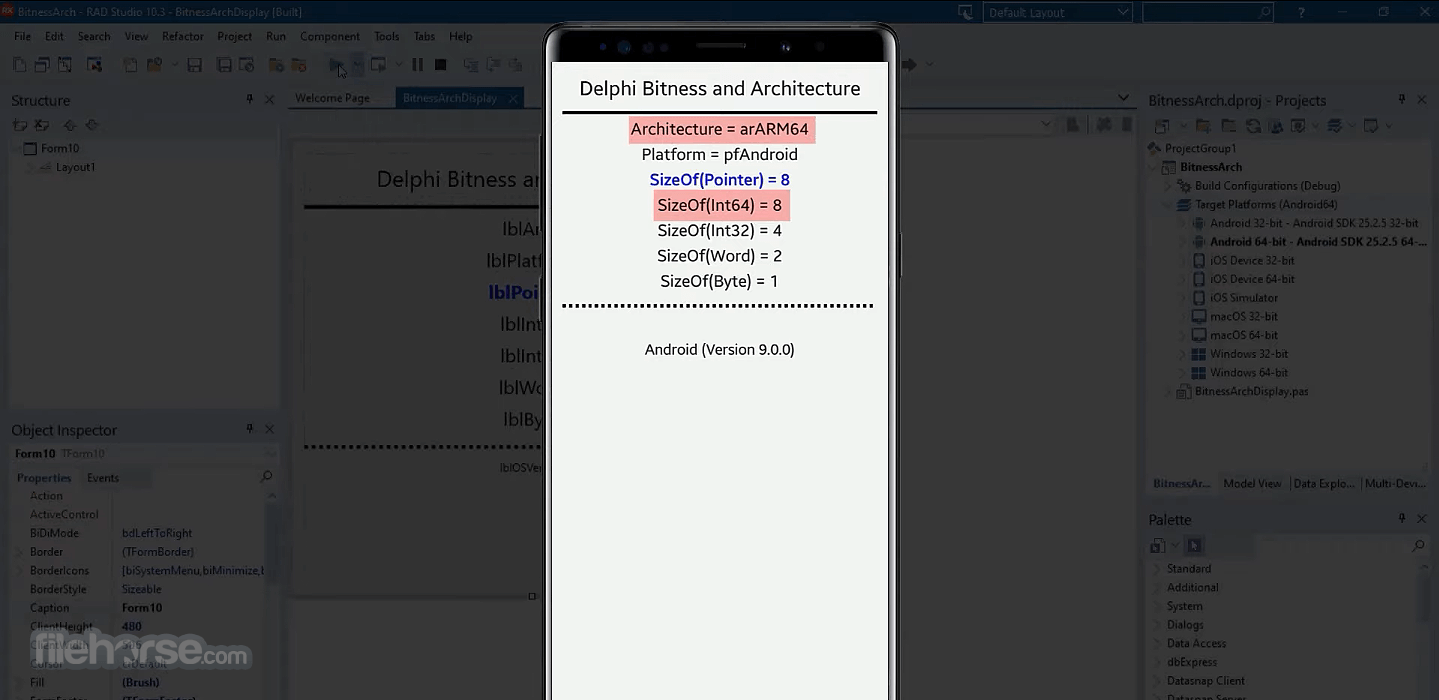Open the Refactor menu
The image size is (1439, 700).
183,36
